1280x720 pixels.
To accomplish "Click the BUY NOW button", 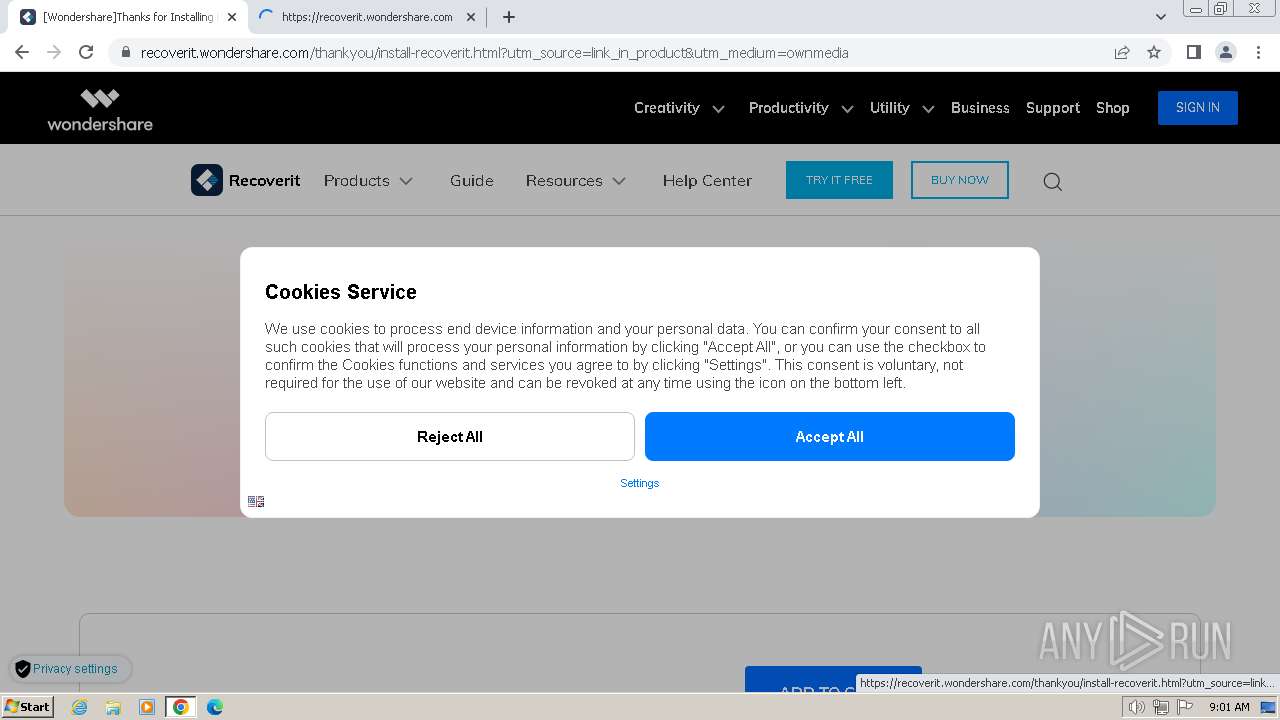I will tap(960, 180).
